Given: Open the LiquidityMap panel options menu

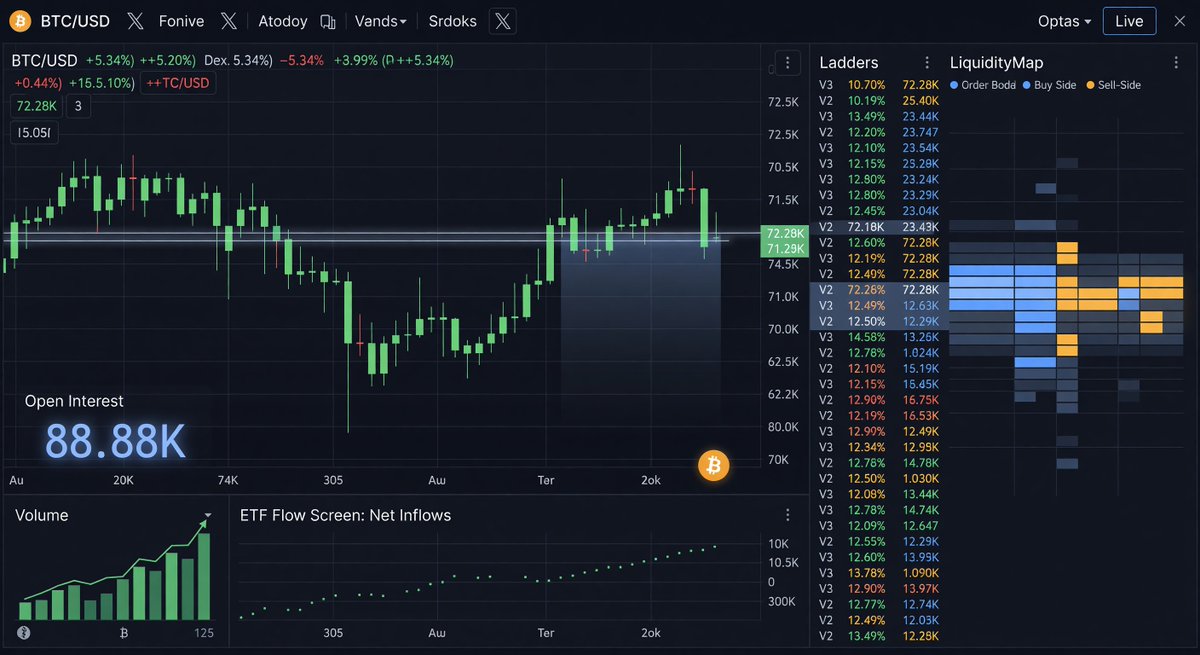Looking at the screenshot, I should 1176,63.
